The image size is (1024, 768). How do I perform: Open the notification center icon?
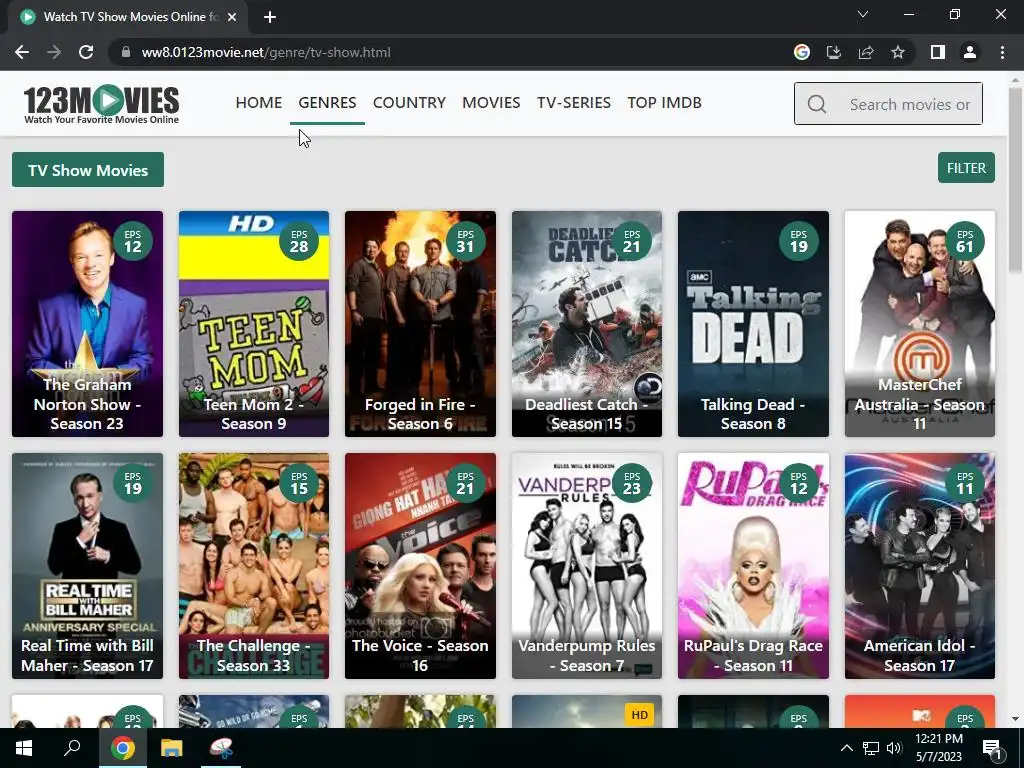coord(993,749)
